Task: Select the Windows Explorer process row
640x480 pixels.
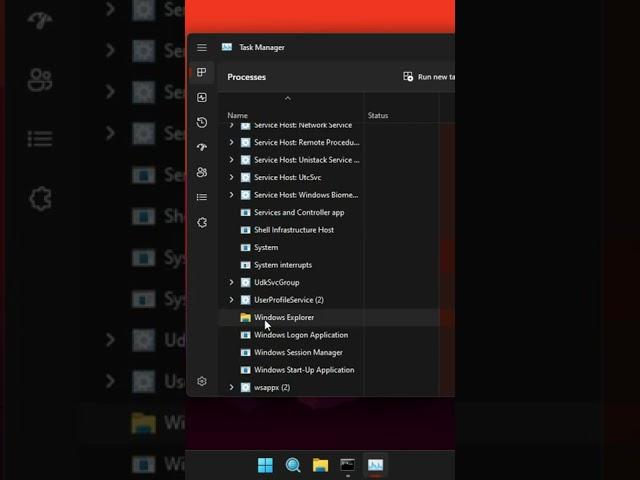Action: tap(329, 318)
